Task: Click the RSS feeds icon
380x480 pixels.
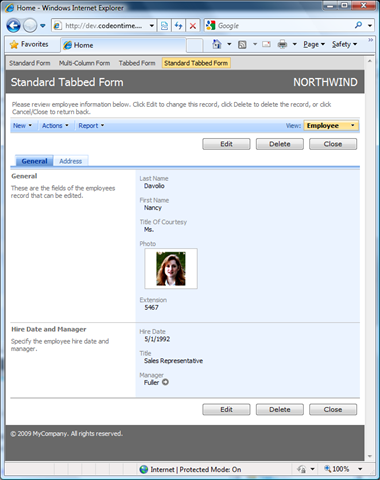Action: point(242,44)
